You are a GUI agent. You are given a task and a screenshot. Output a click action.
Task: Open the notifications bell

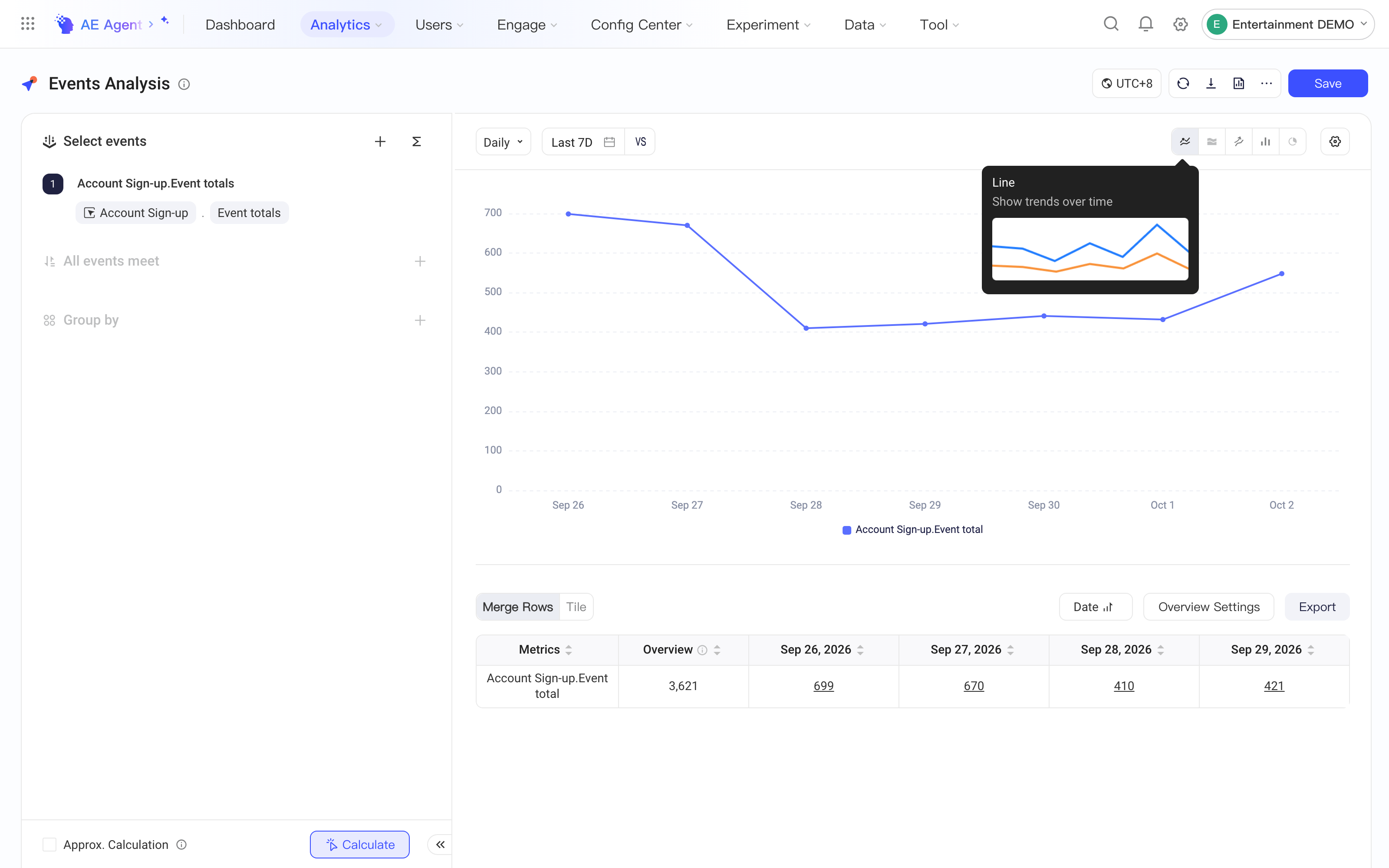click(x=1145, y=24)
